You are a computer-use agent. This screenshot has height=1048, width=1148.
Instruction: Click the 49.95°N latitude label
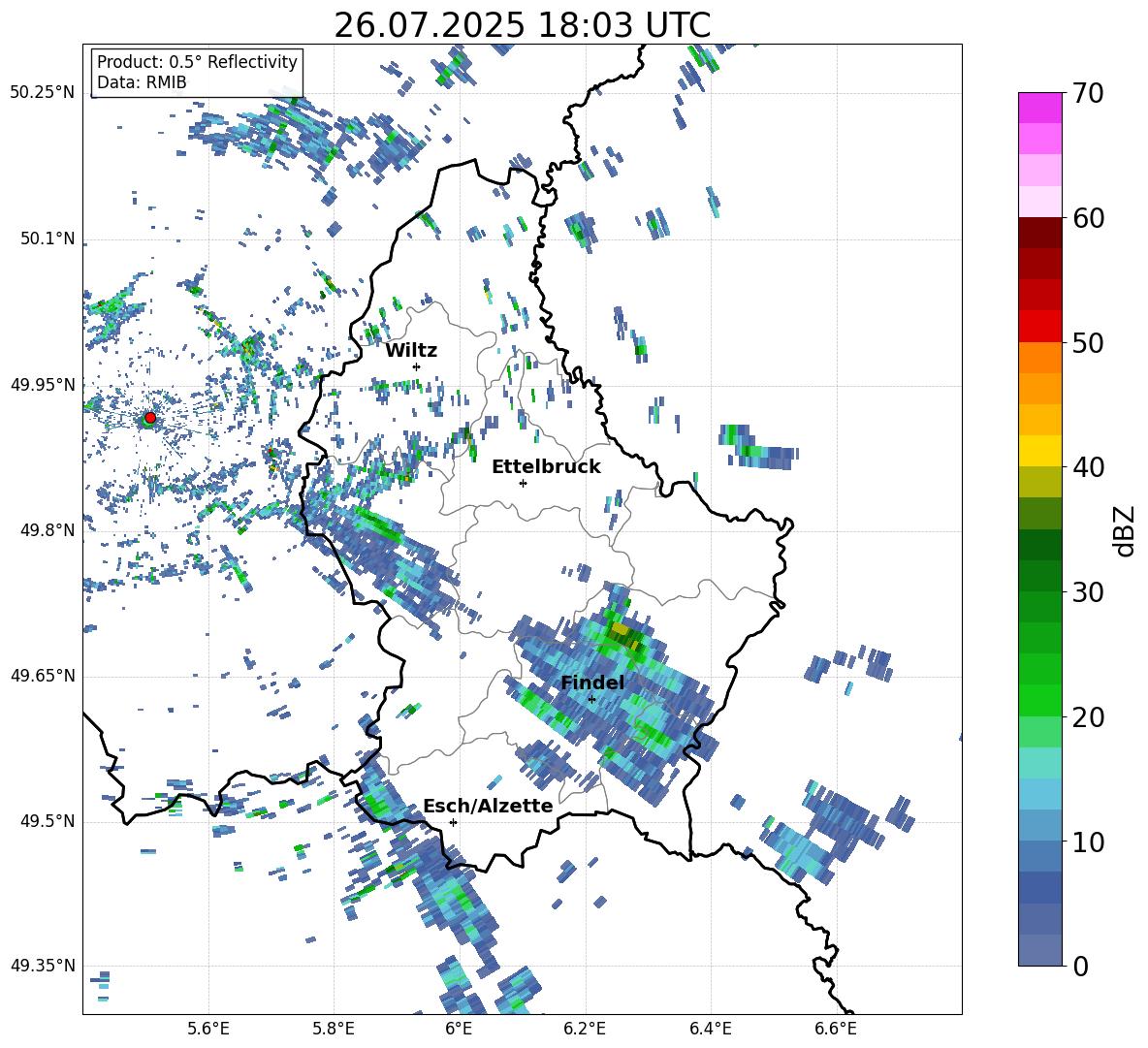[x=43, y=384]
